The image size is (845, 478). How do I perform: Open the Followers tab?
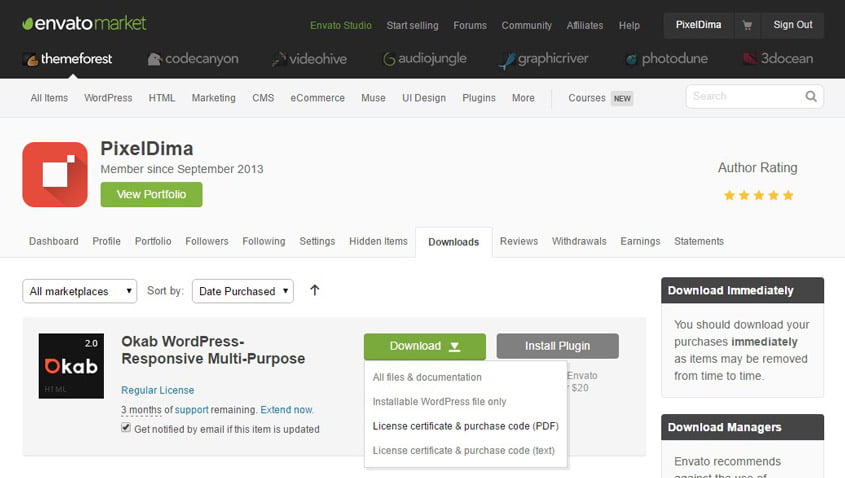207,241
